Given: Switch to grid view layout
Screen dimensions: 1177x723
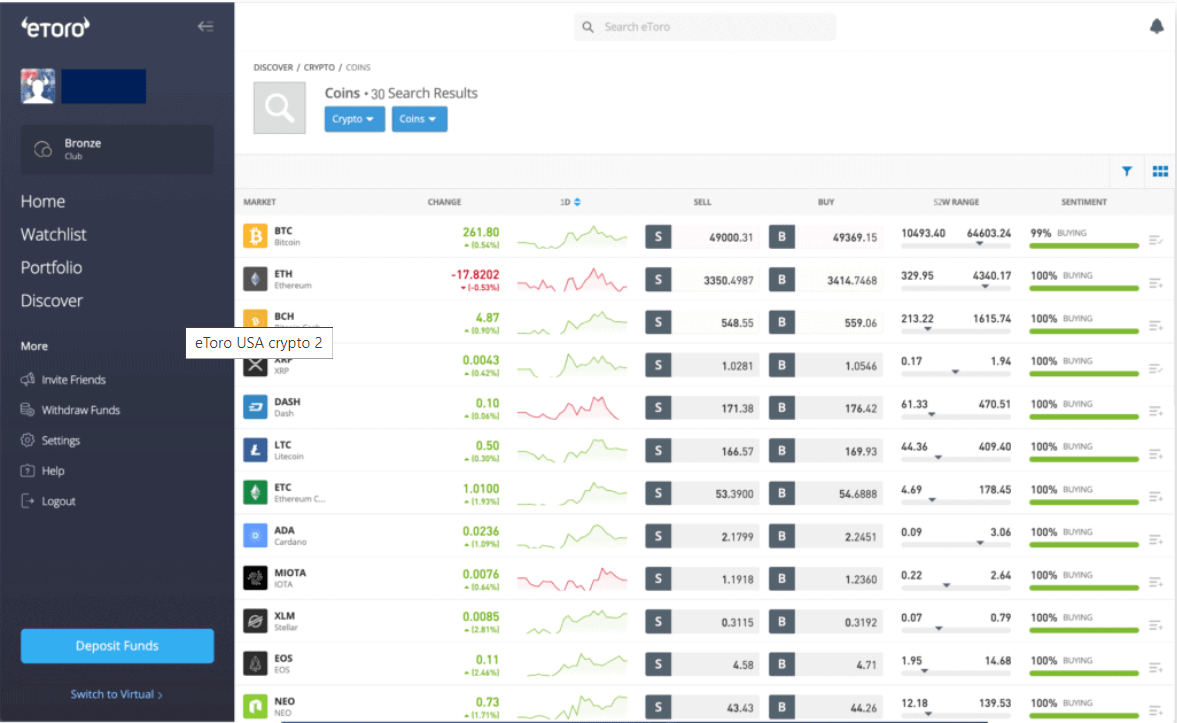Looking at the screenshot, I should 1160,171.
